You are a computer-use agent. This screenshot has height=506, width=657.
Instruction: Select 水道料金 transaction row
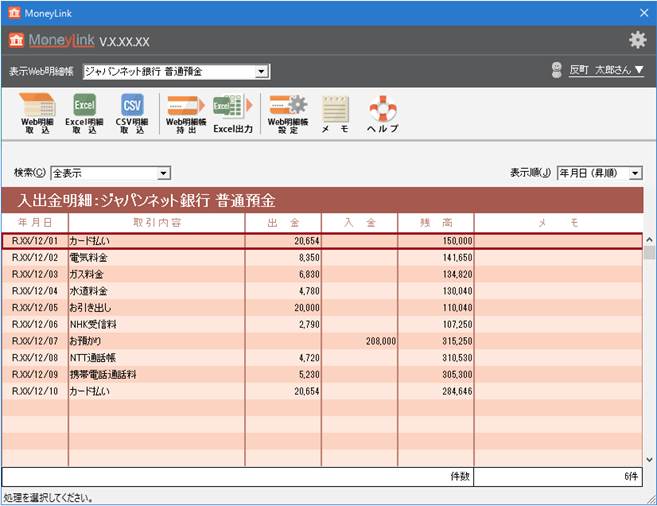322,291
